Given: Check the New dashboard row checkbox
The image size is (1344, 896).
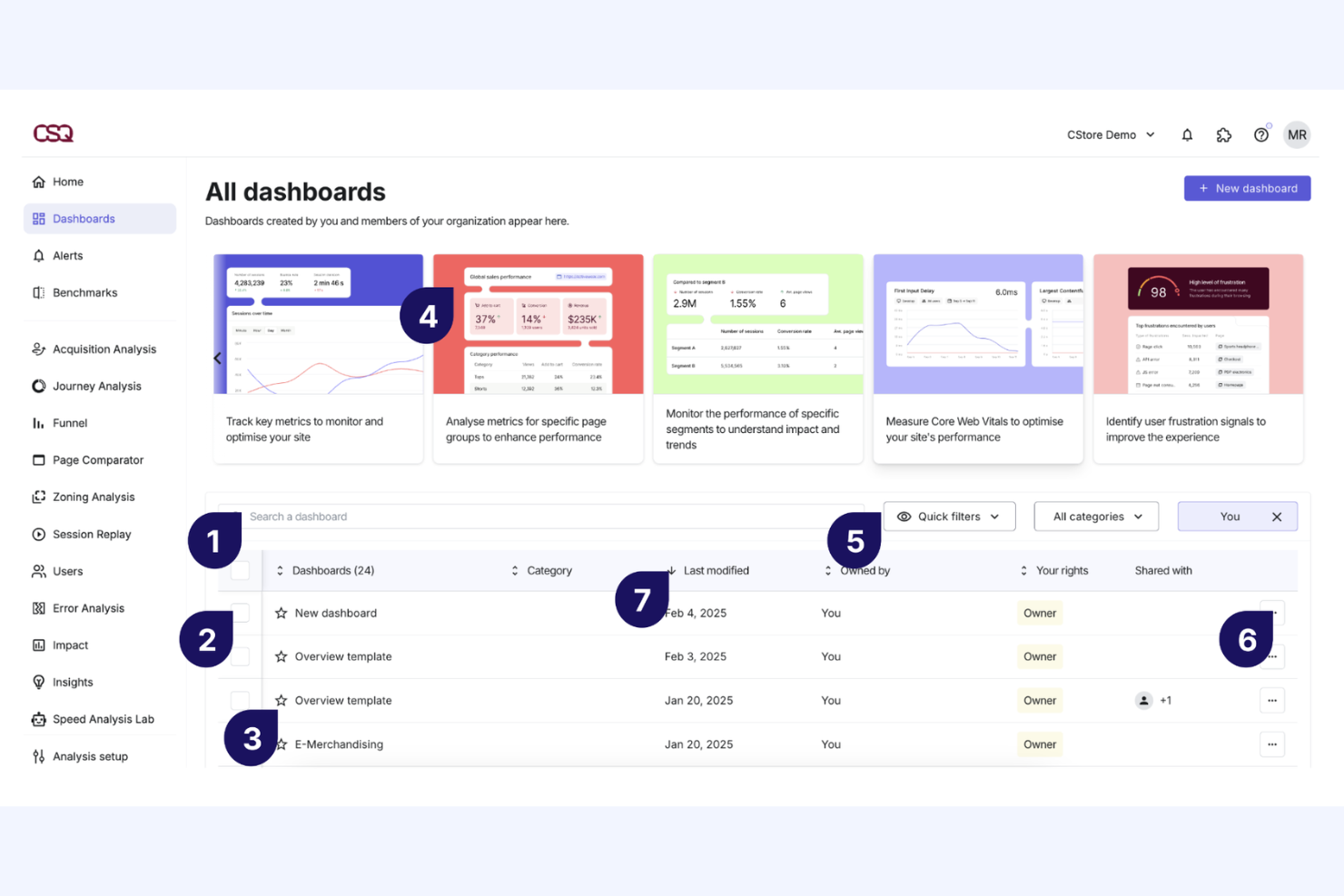Looking at the screenshot, I should (x=239, y=613).
